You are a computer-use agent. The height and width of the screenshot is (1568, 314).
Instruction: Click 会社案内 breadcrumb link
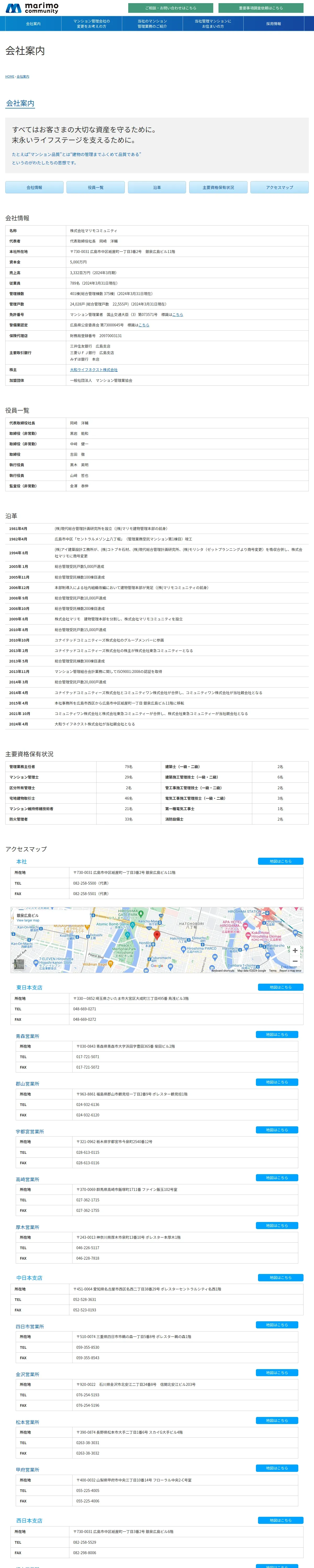pyautogui.click(x=23, y=77)
